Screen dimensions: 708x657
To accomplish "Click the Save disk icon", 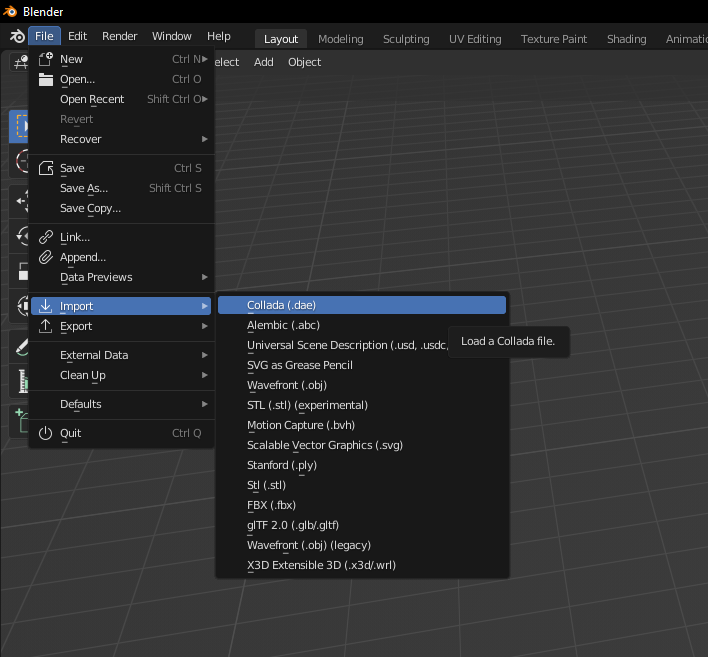I will click(46, 168).
